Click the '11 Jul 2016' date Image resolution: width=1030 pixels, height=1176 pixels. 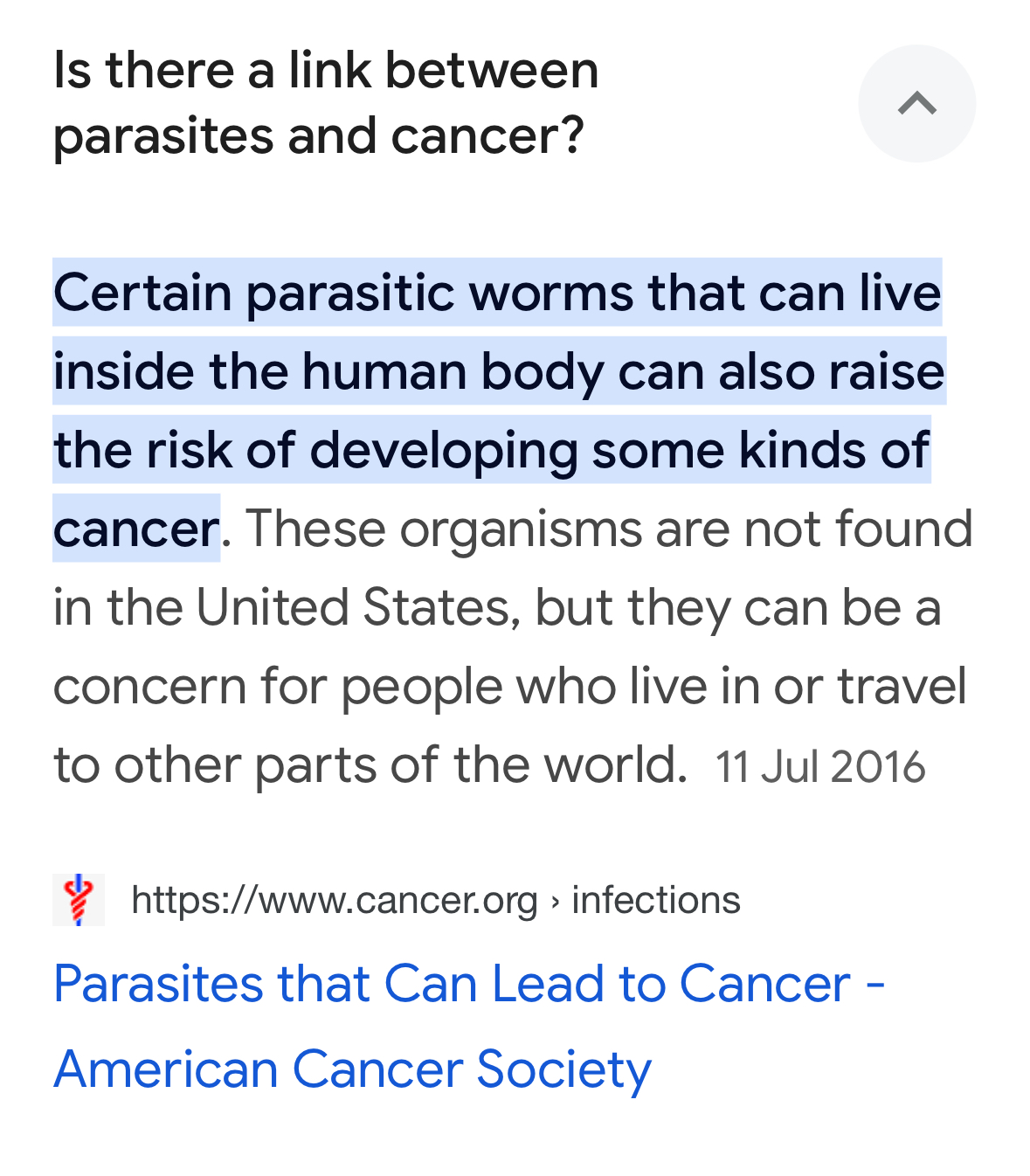coord(820,767)
